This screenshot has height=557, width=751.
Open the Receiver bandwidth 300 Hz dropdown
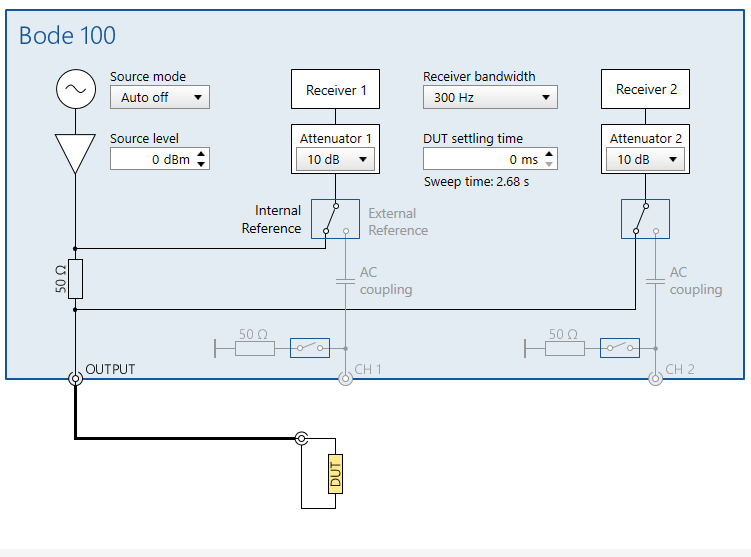490,97
